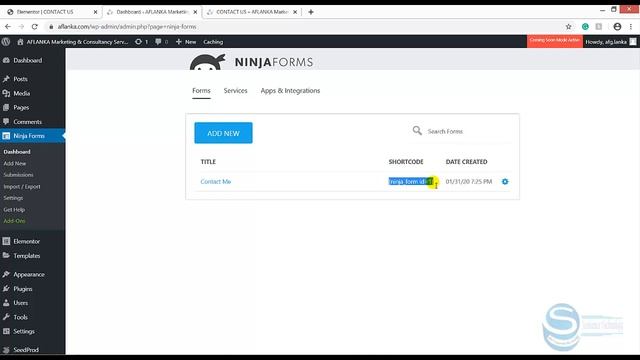Image resolution: width=640 pixels, height=360 pixels.
Task: Click the 01/31/20 7:25 PM date
Action: click(469, 182)
